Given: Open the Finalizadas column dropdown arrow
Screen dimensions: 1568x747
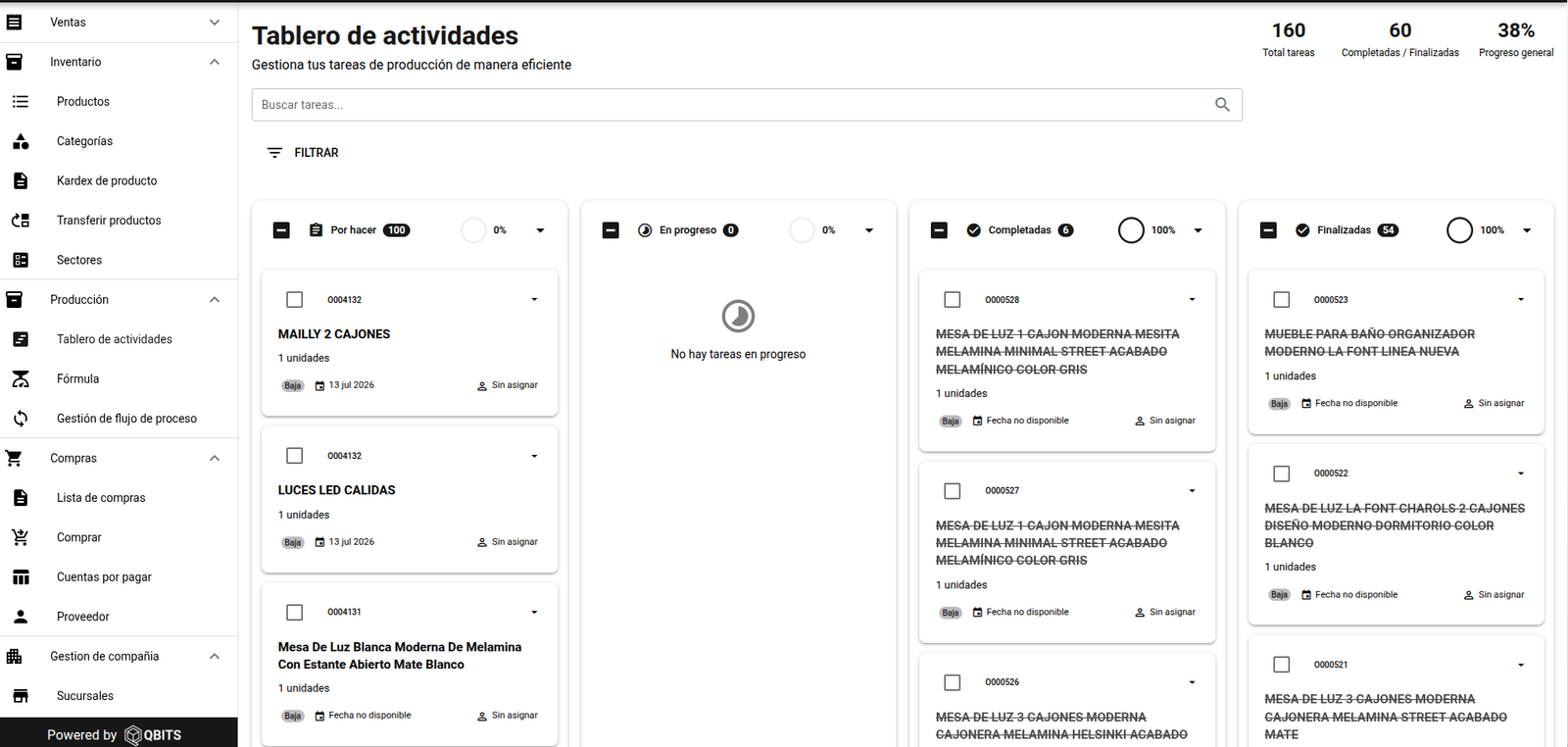Looking at the screenshot, I should click(1527, 230).
